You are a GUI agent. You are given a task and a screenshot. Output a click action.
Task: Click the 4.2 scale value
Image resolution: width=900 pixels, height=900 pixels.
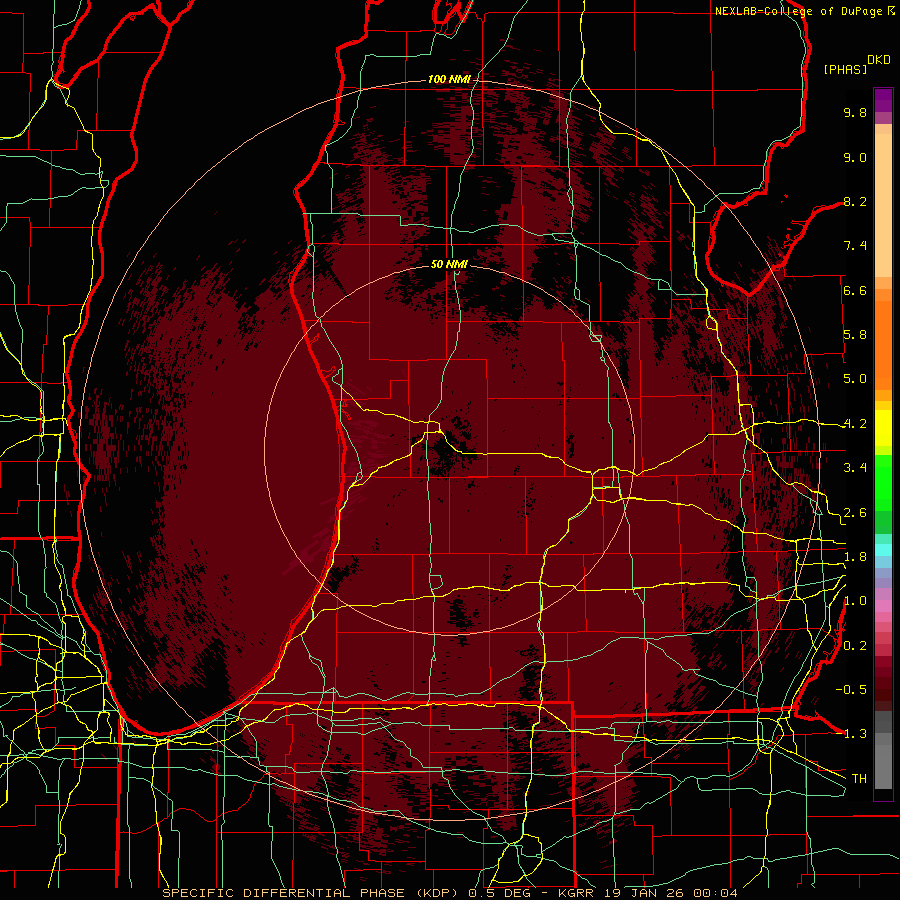pyautogui.click(x=855, y=424)
